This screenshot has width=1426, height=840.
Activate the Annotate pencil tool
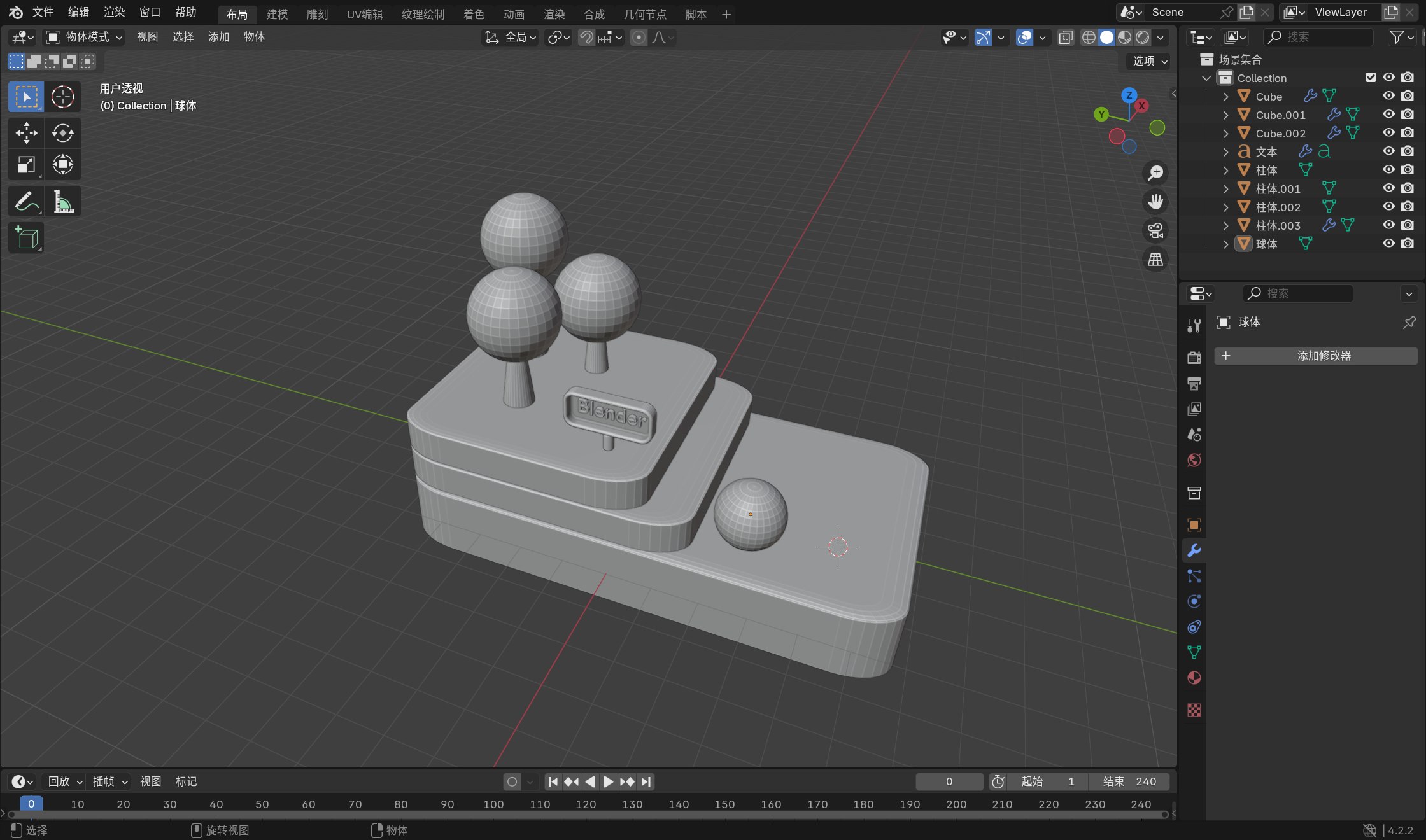tap(26, 202)
